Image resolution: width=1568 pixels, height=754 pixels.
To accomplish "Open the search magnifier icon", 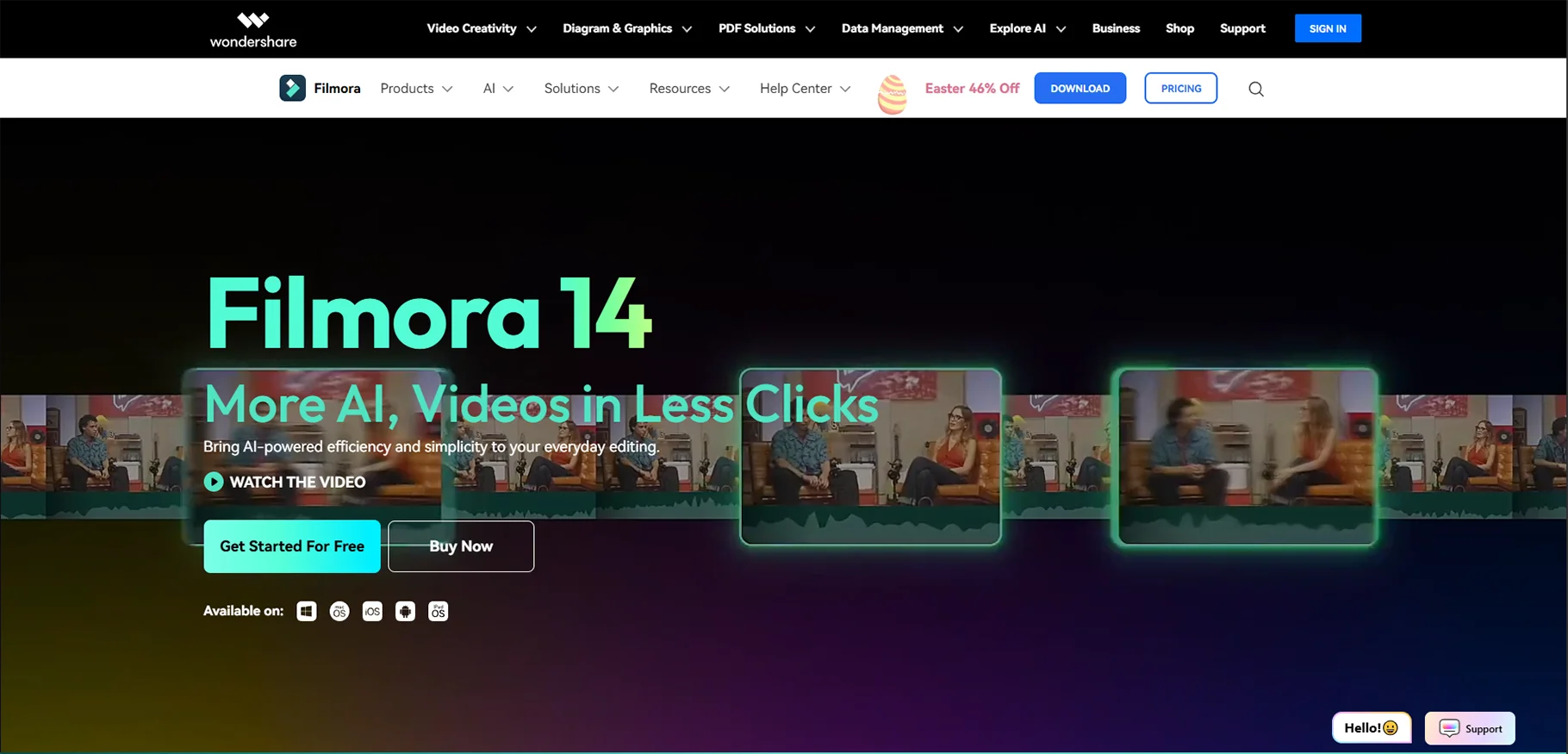I will pos(1256,89).
